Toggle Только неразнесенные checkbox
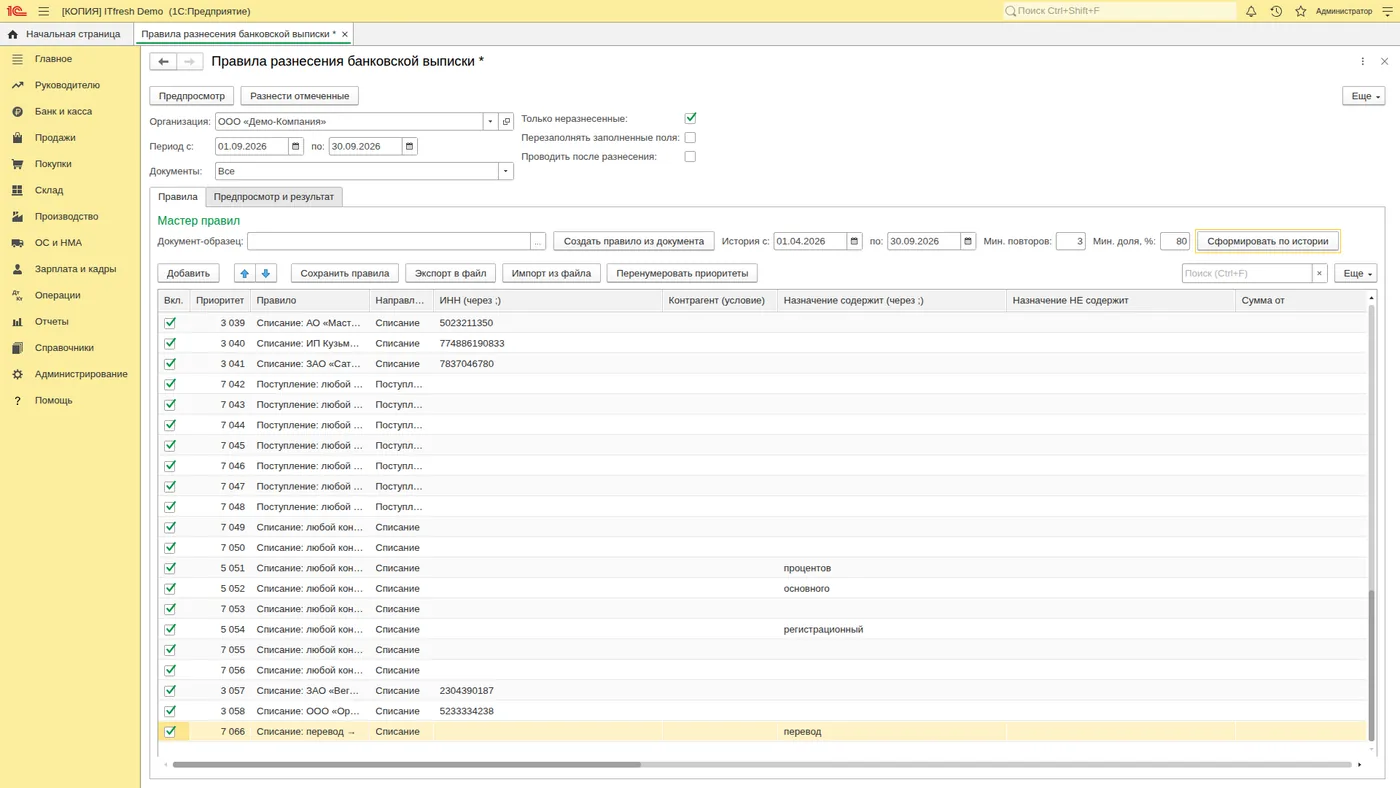Screen dimensions: 1400x788 point(690,118)
